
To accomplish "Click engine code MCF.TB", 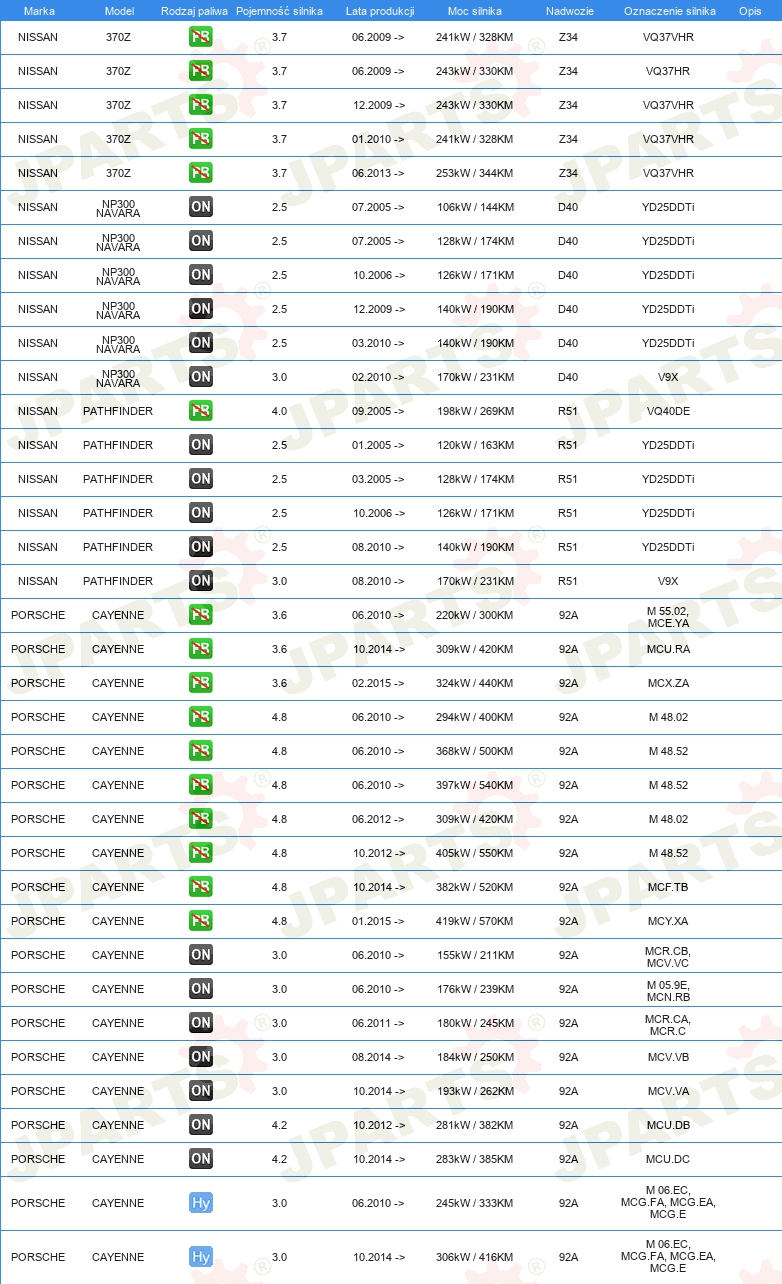I will tap(668, 887).
